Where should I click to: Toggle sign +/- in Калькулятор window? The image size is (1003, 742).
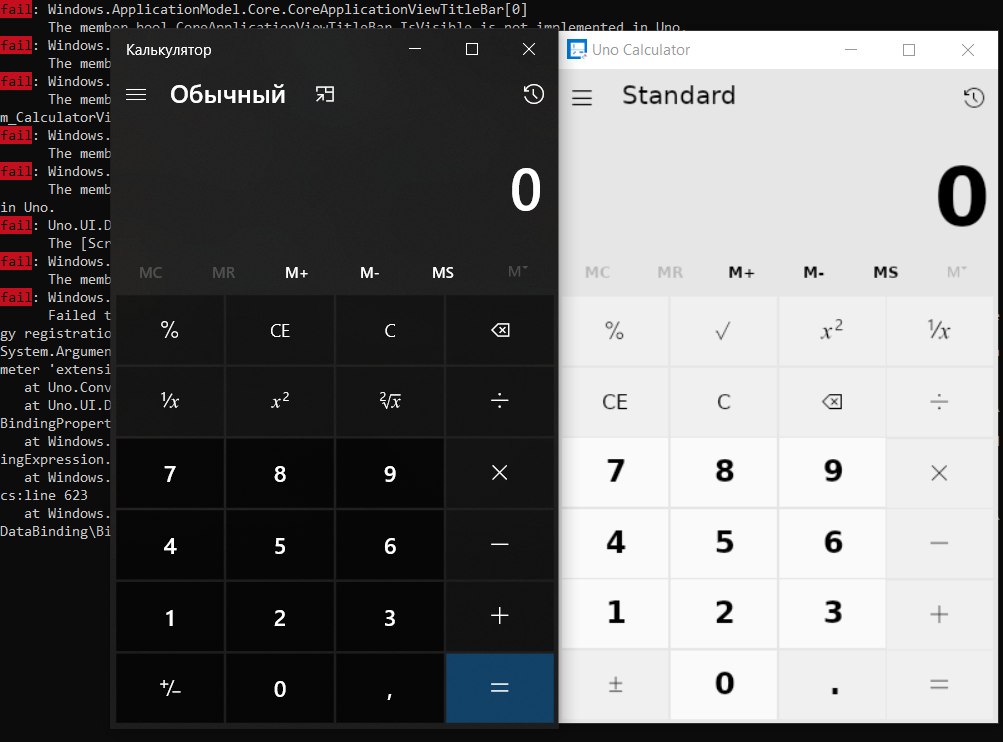click(170, 688)
